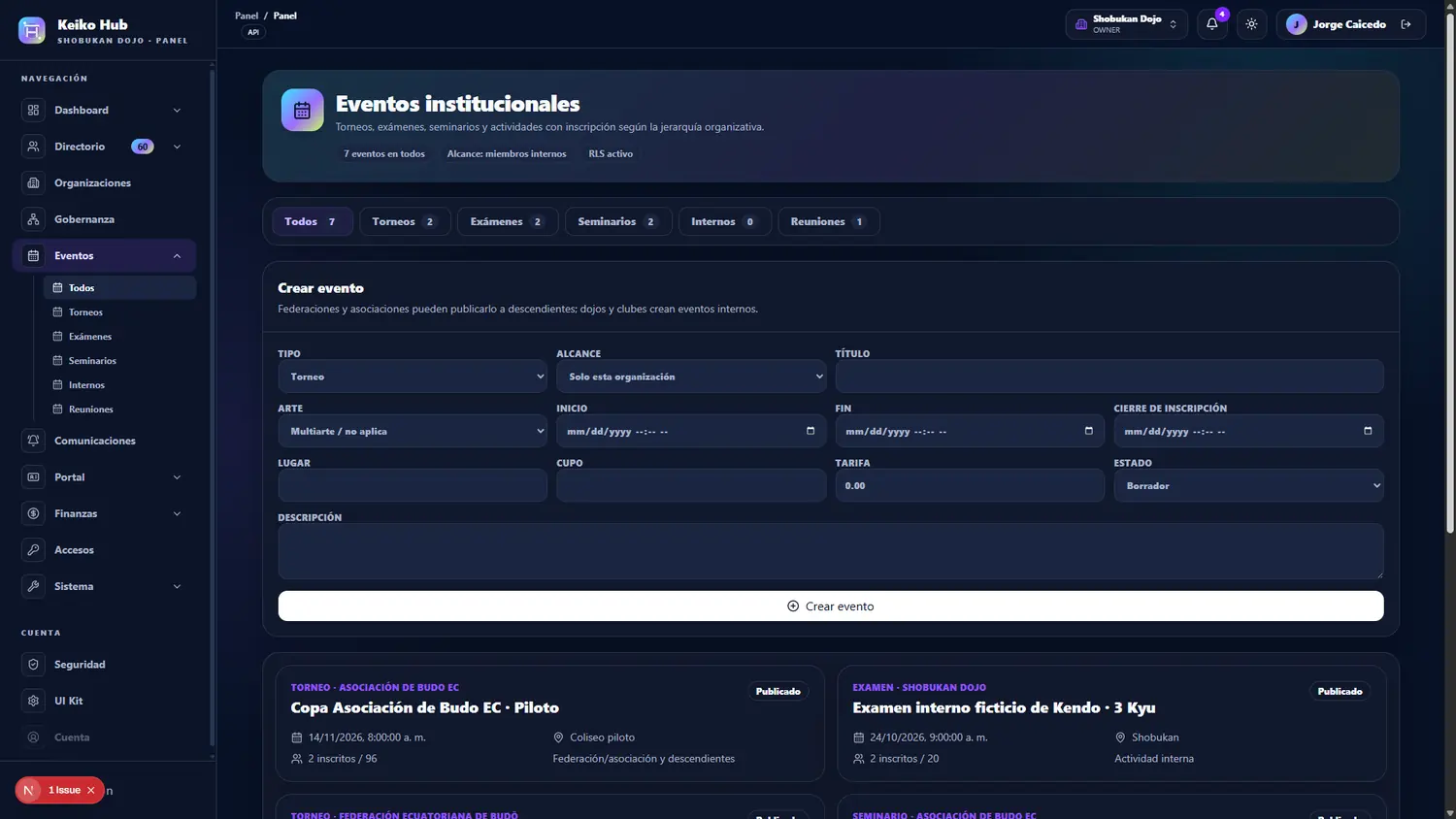Viewport: 1456px width, 819px height.
Task: Open Torneos submenu item in sidebar
Action: (x=119, y=312)
